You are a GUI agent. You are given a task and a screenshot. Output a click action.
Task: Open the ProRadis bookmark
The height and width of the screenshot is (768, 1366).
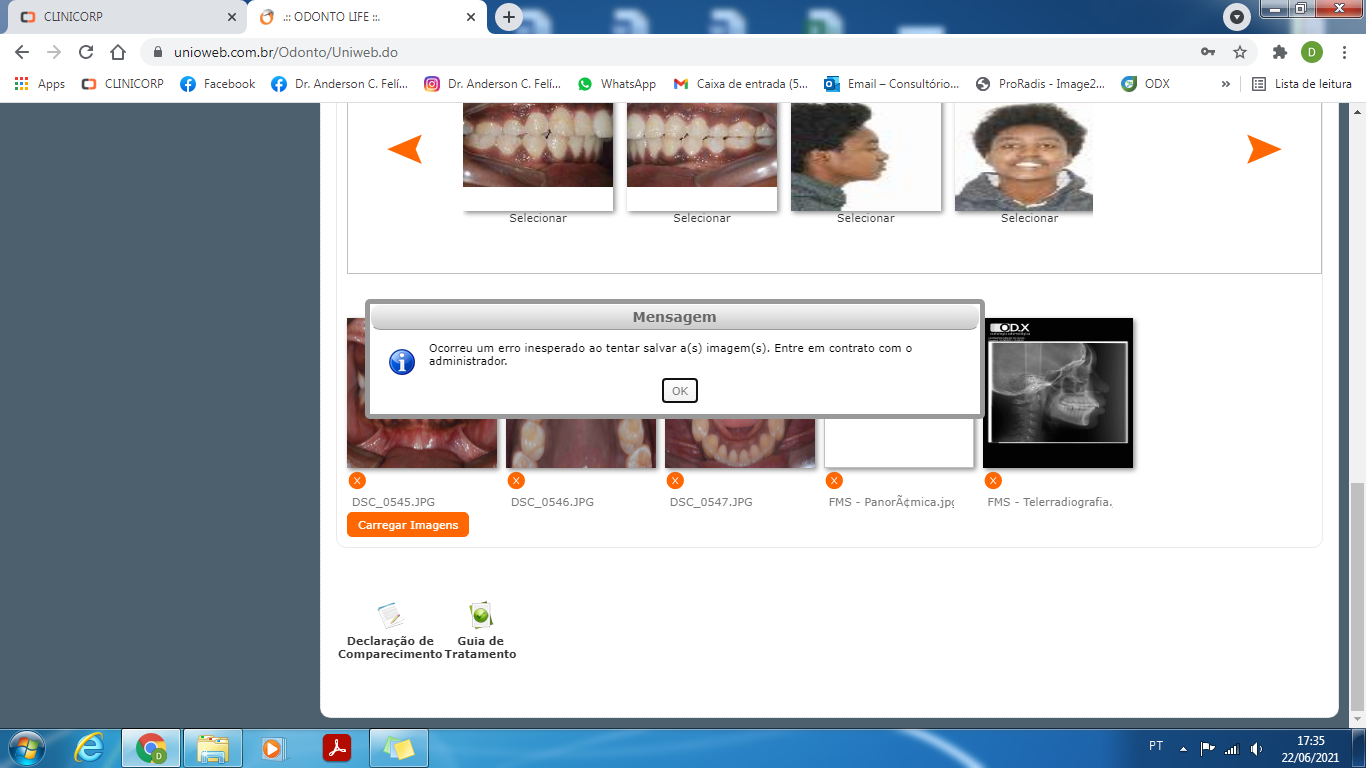click(1041, 84)
